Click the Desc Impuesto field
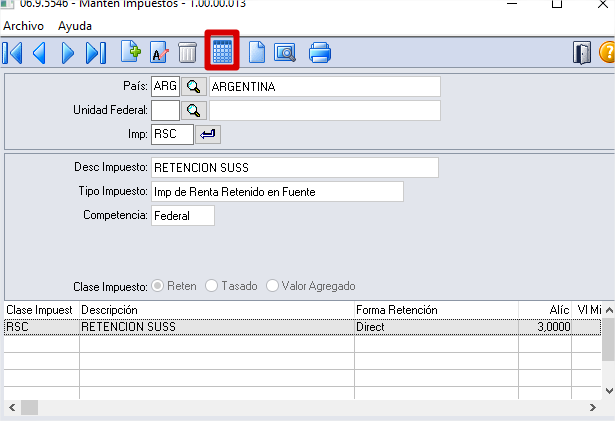Screen dimensions: 615x421 click(x=295, y=168)
